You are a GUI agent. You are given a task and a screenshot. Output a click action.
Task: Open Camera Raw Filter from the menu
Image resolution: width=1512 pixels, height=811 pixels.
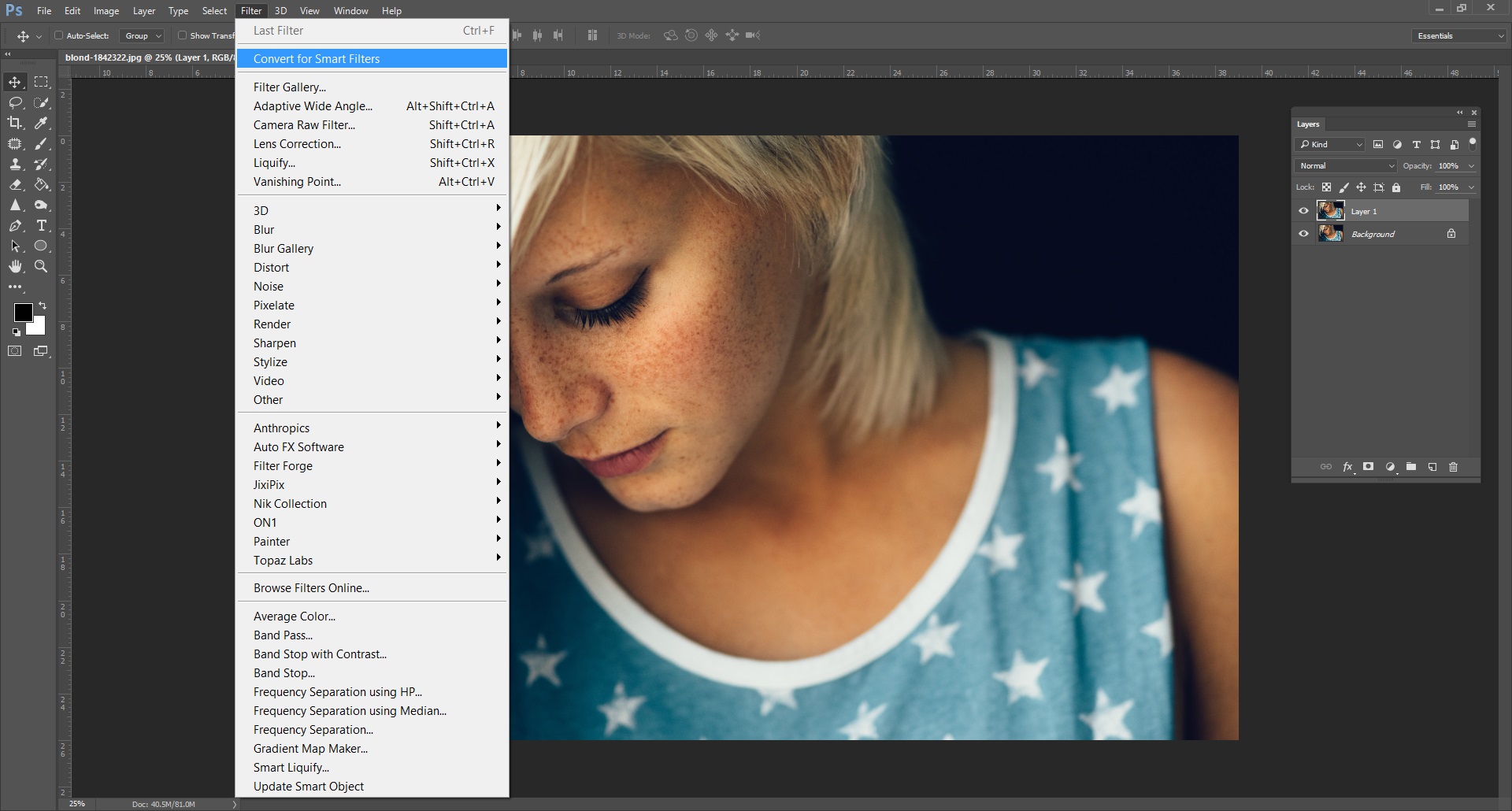tap(304, 125)
